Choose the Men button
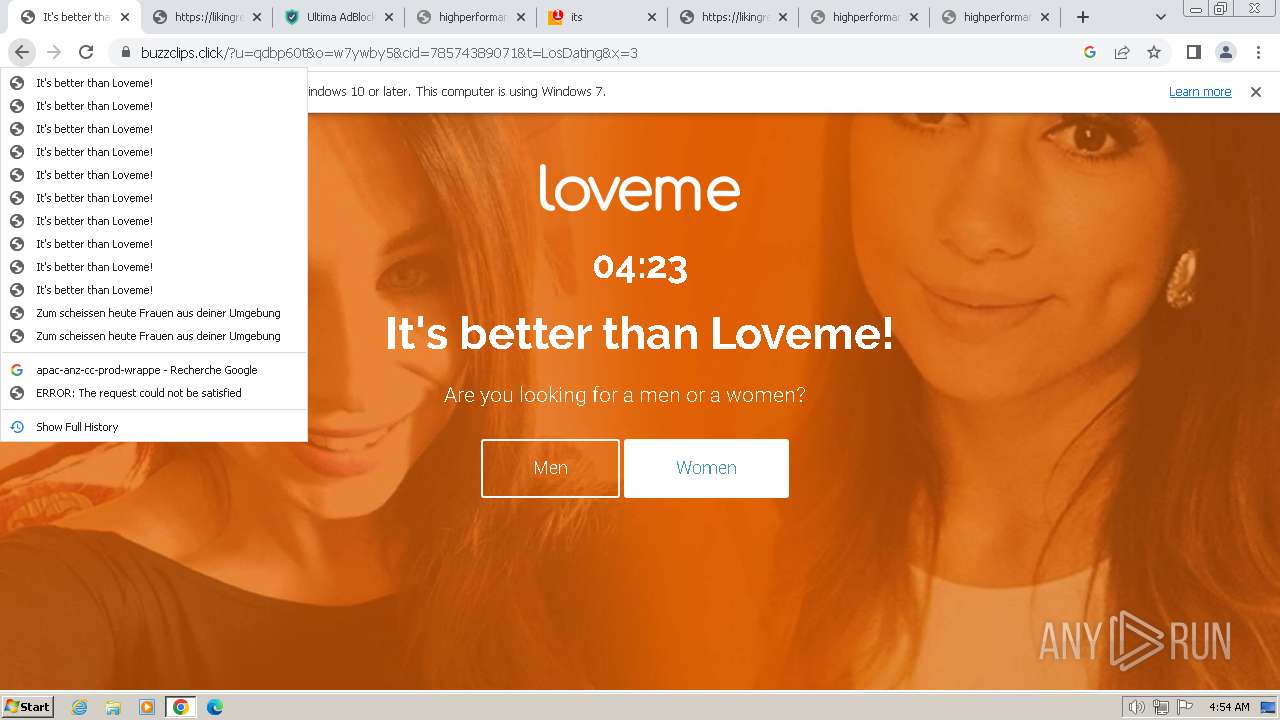 (550, 468)
